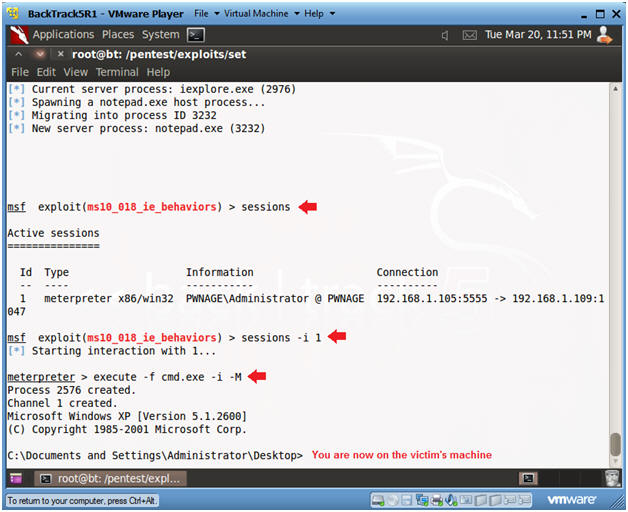Click VMware CD/DVD device icon
Viewport: 628px width, 512px height.
pyautogui.click(x=394, y=500)
